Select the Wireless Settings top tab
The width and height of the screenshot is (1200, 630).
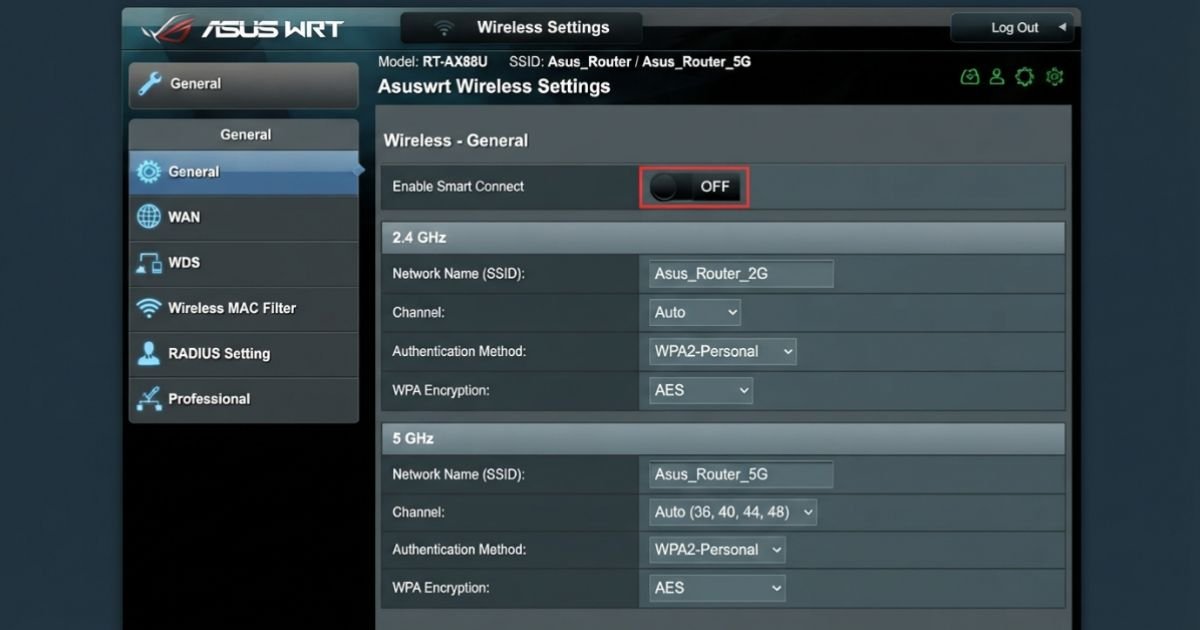point(522,28)
